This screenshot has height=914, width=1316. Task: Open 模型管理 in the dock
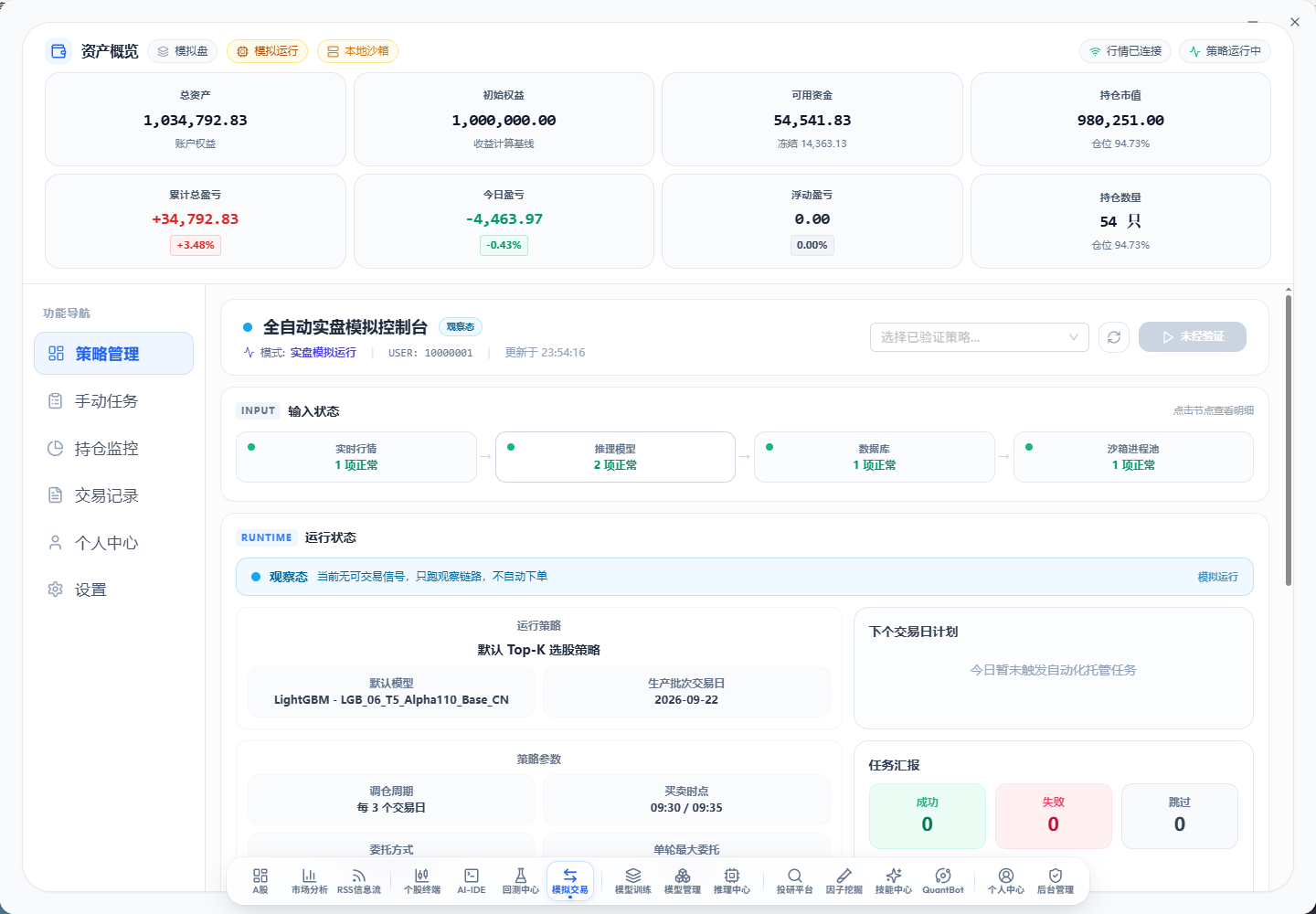[683, 881]
